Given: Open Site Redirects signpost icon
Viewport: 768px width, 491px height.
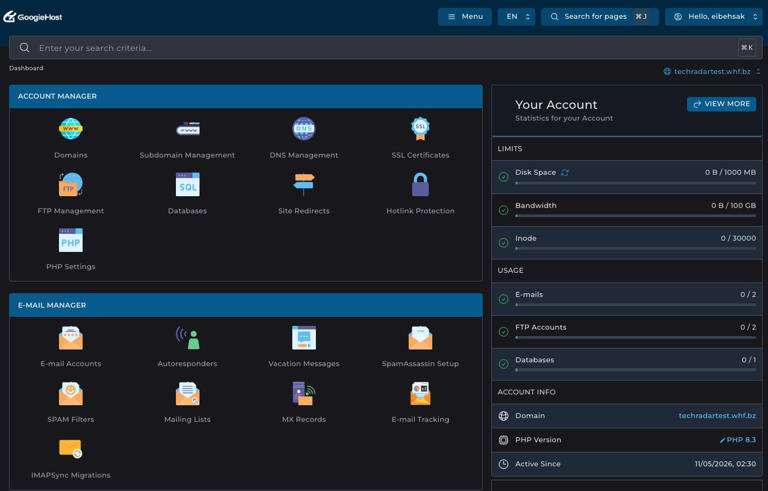Looking at the screenshot, I should click(x=304, y=185).
